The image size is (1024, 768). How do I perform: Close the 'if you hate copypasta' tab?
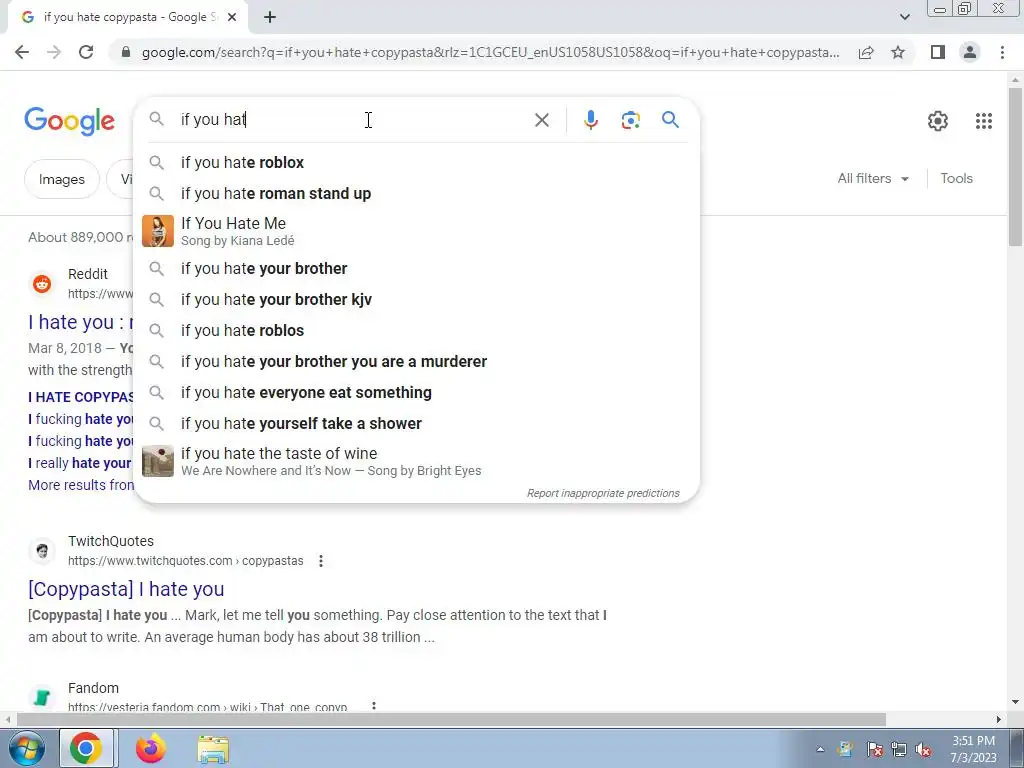point(232,17)
